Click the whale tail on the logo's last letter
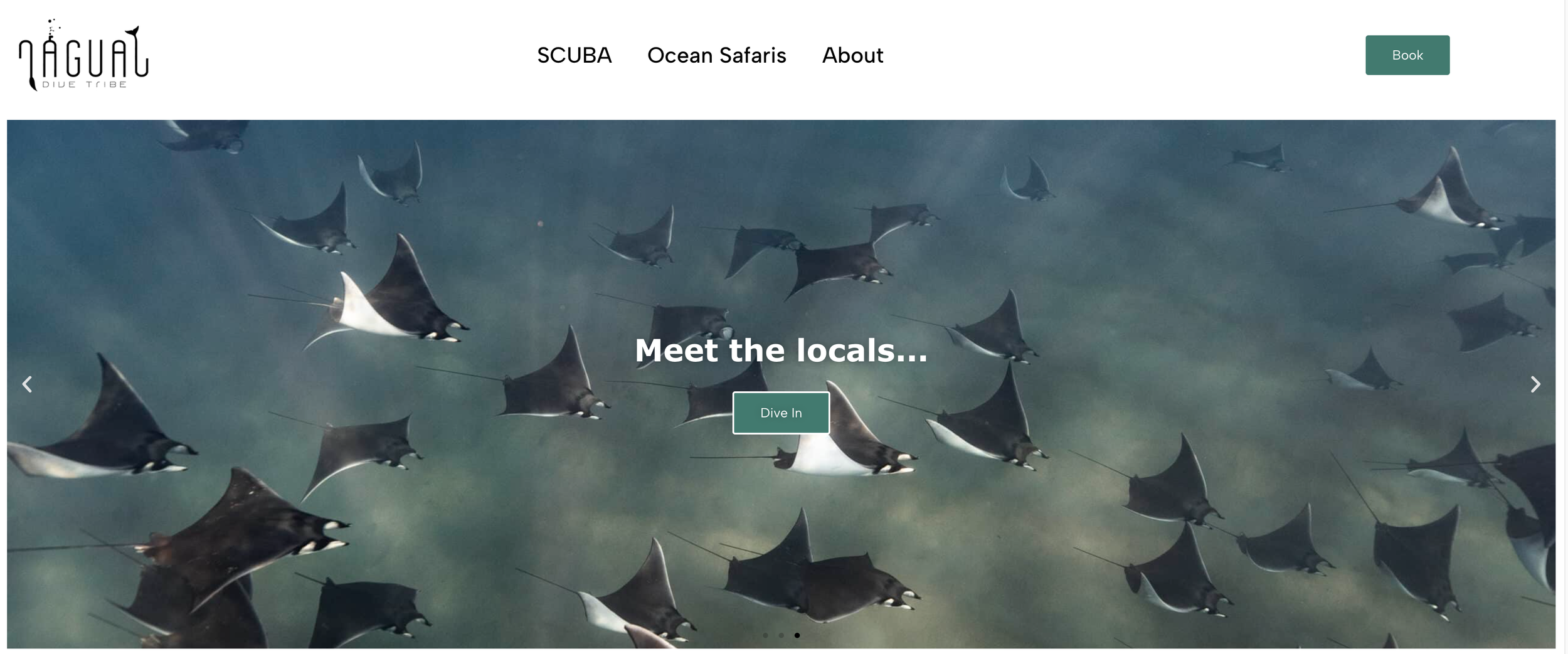This screenshot has width=1568, height=654. [132, 31]
